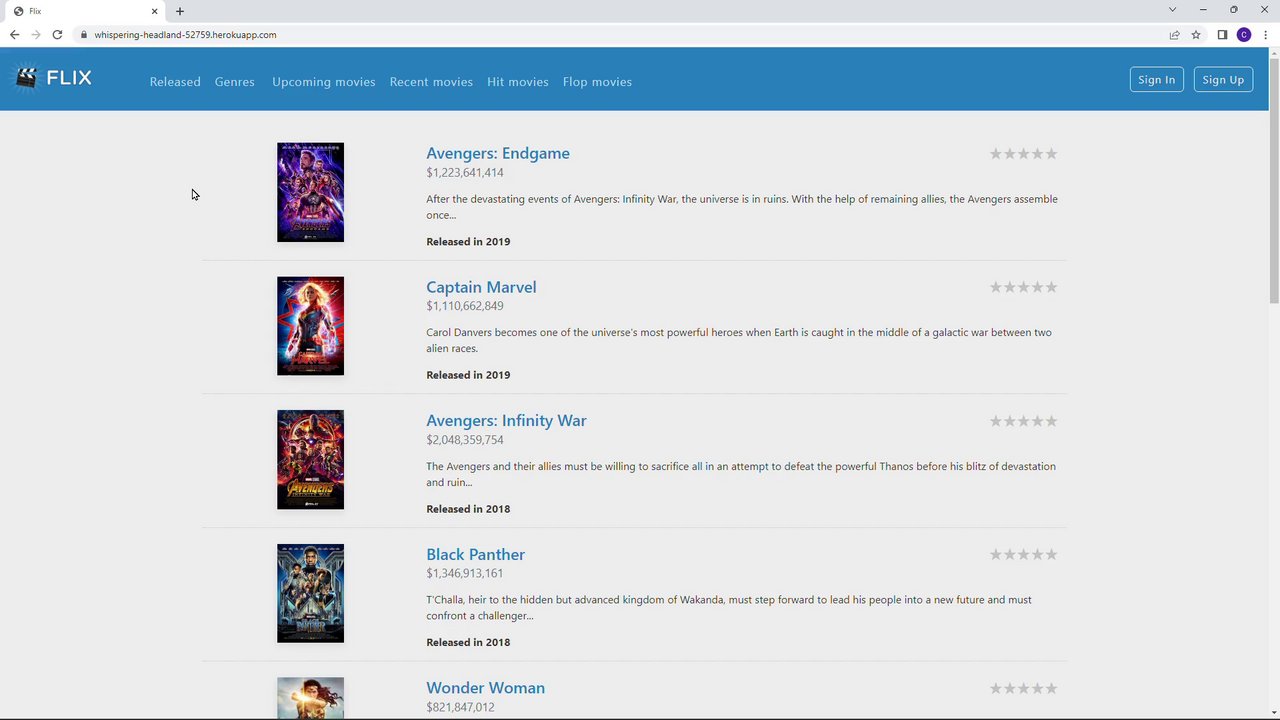Open the Avengers: Infinity War title link
The image size is (1280, 720).
click(506, 421)
